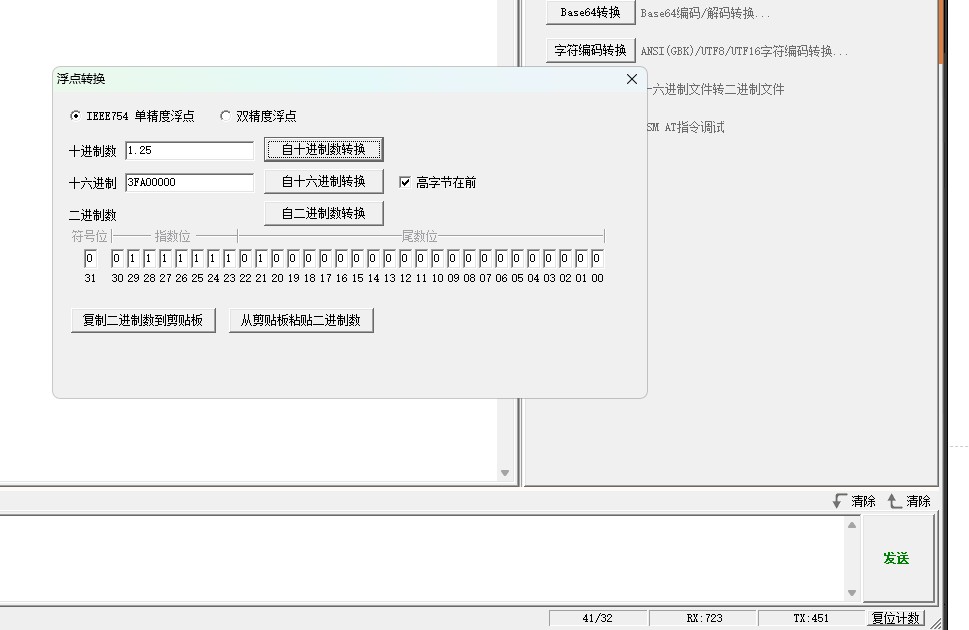
Task: Click the hexadecimal input field
Action: [x=189, y=182]
